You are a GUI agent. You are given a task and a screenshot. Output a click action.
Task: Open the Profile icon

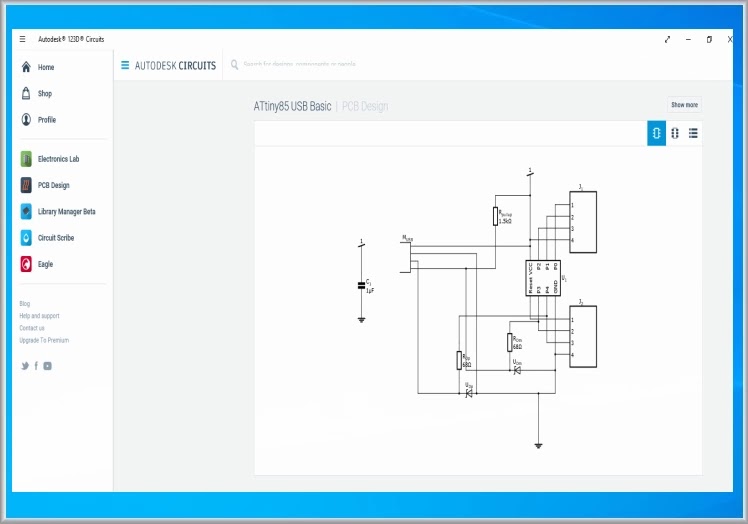tap(26, 119)
